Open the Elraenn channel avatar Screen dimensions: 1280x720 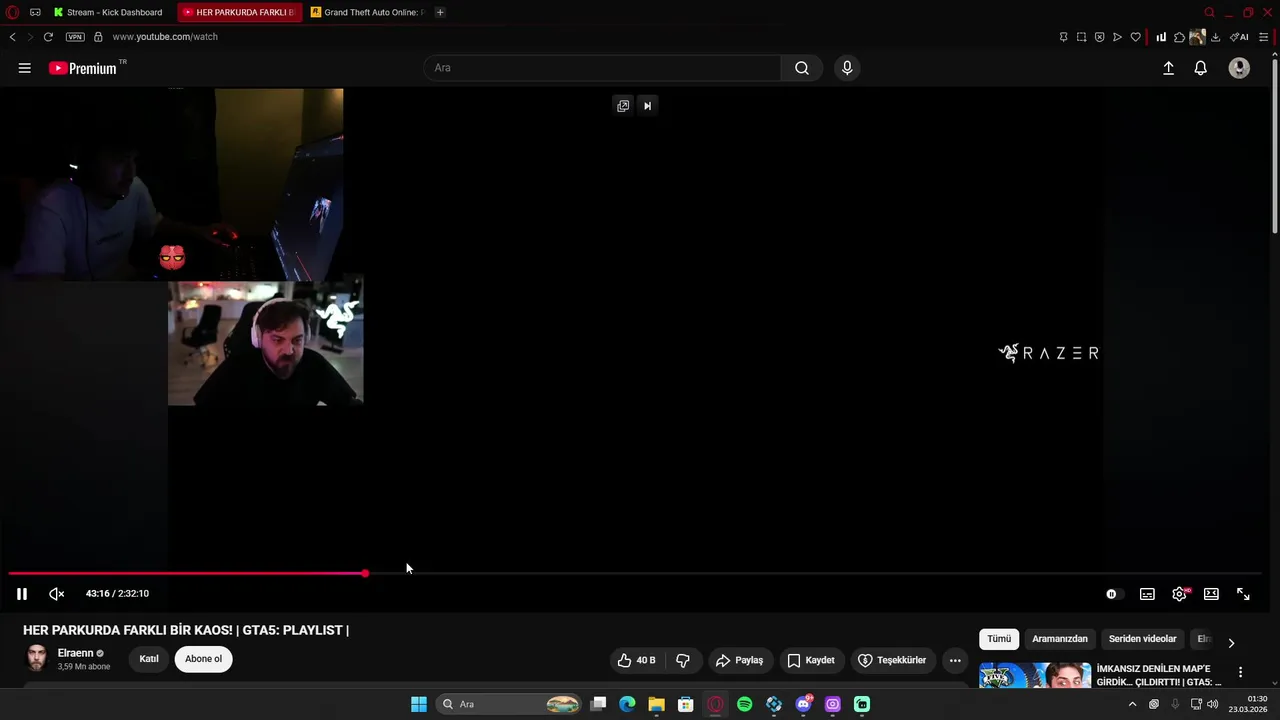click(37, 658)
